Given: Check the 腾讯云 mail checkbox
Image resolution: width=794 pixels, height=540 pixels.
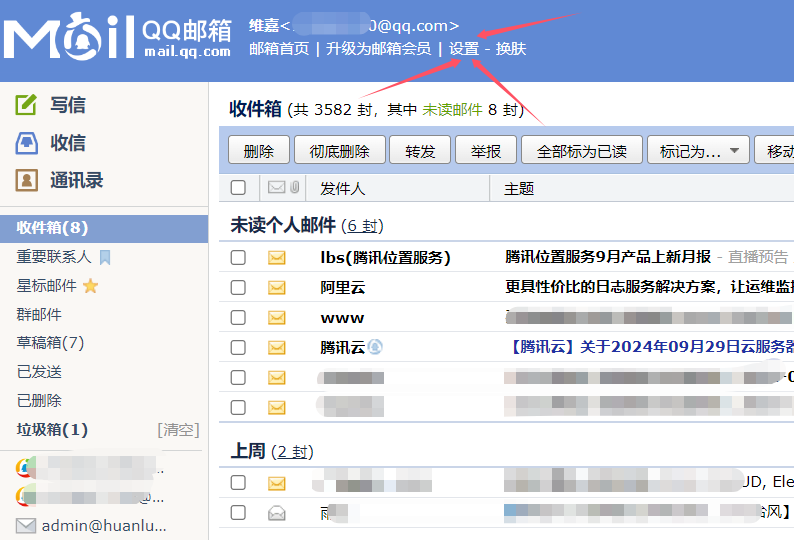Looking at the screenshot, I should (x=238, y=348).
